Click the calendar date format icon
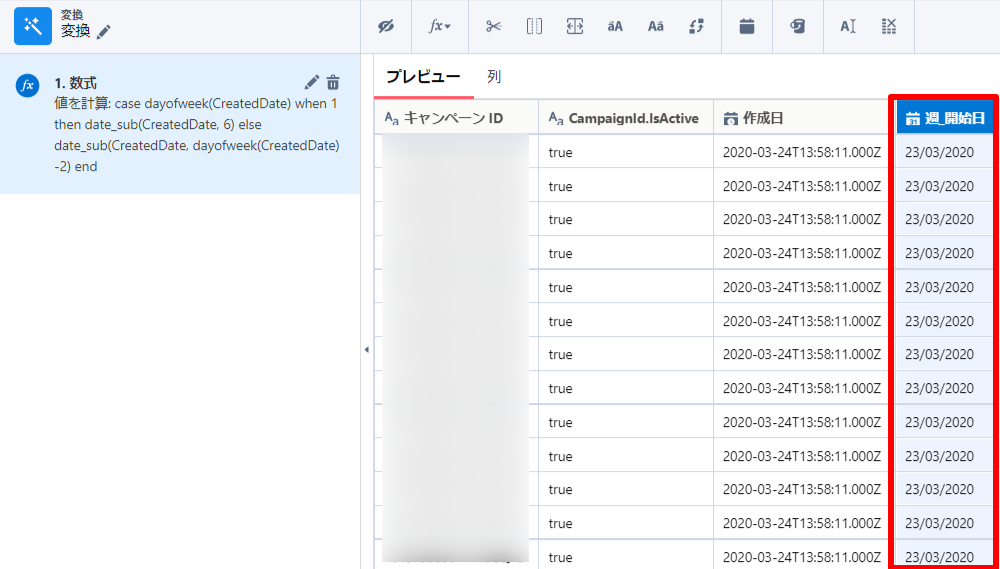This screenshot has width=1000, height=569. [747, 27]
